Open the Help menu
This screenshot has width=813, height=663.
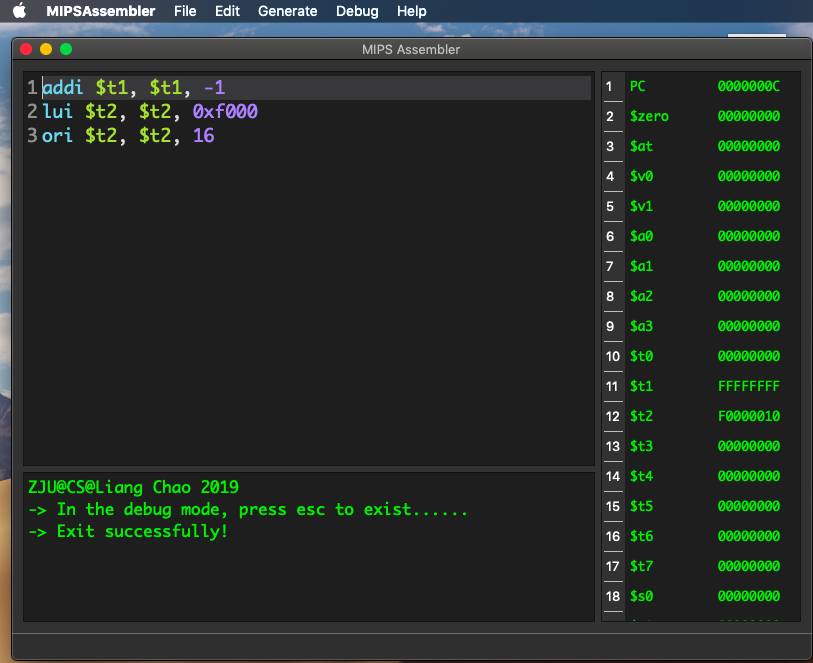click(412, 11)
